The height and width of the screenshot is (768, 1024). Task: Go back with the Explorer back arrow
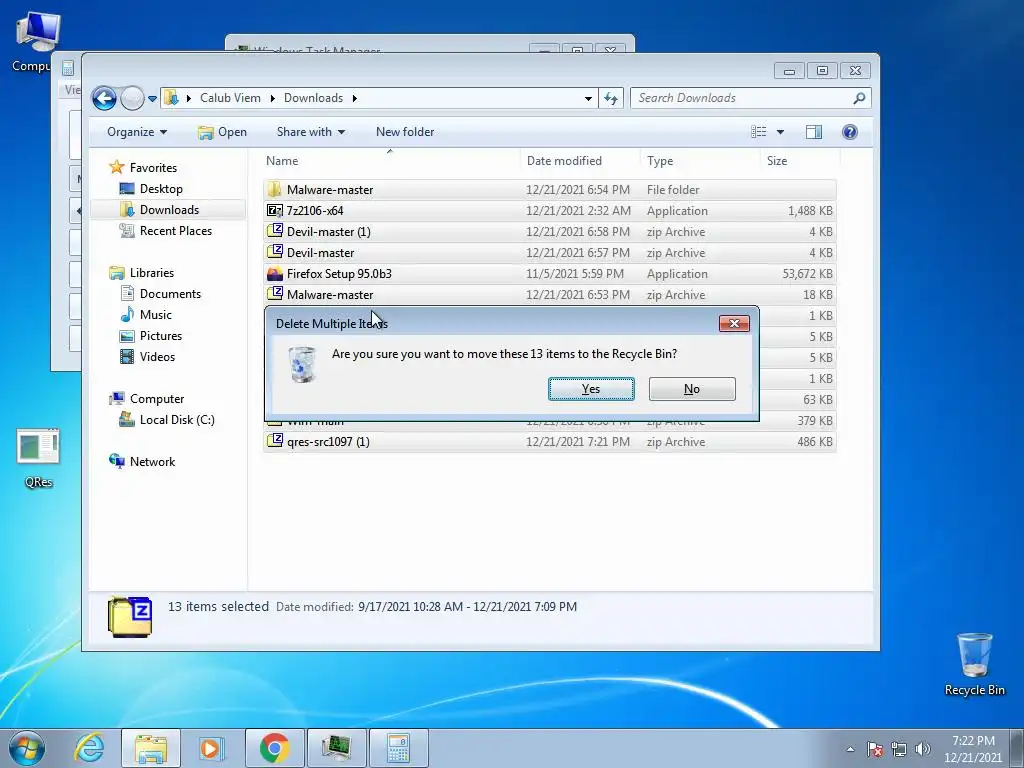104,99
